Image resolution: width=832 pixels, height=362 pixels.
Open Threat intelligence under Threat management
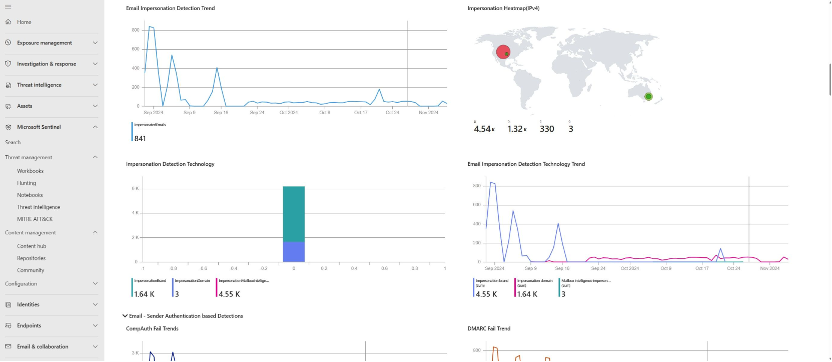click(38, 207)
